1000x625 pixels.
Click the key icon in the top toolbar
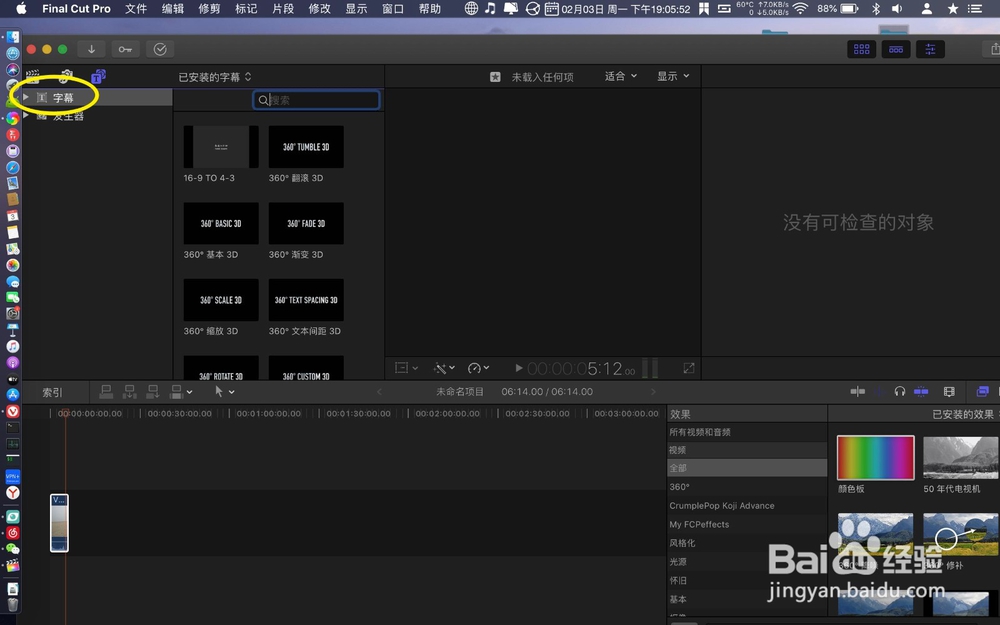pos(125,48)
